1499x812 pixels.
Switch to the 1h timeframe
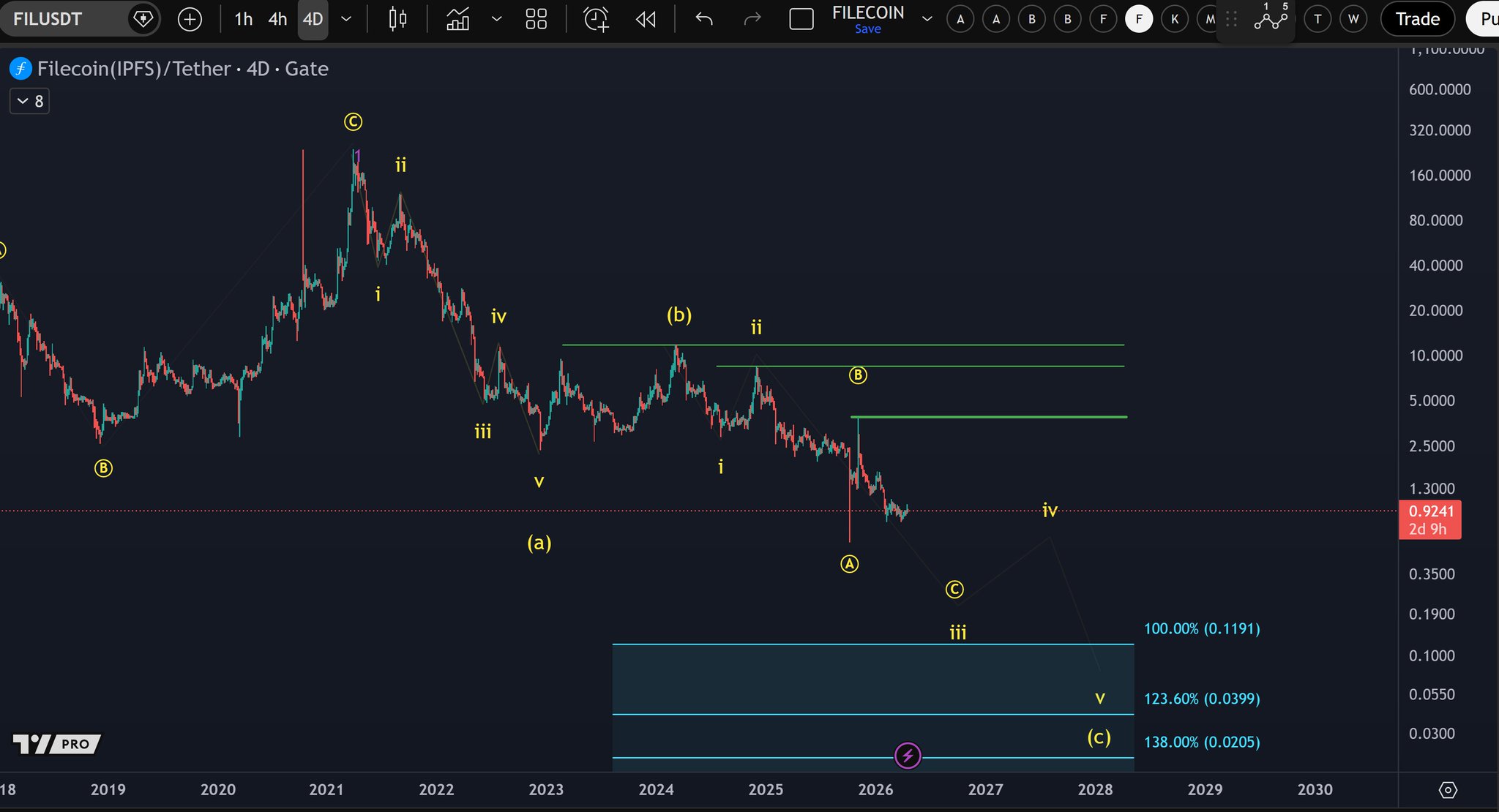(243, 19)
